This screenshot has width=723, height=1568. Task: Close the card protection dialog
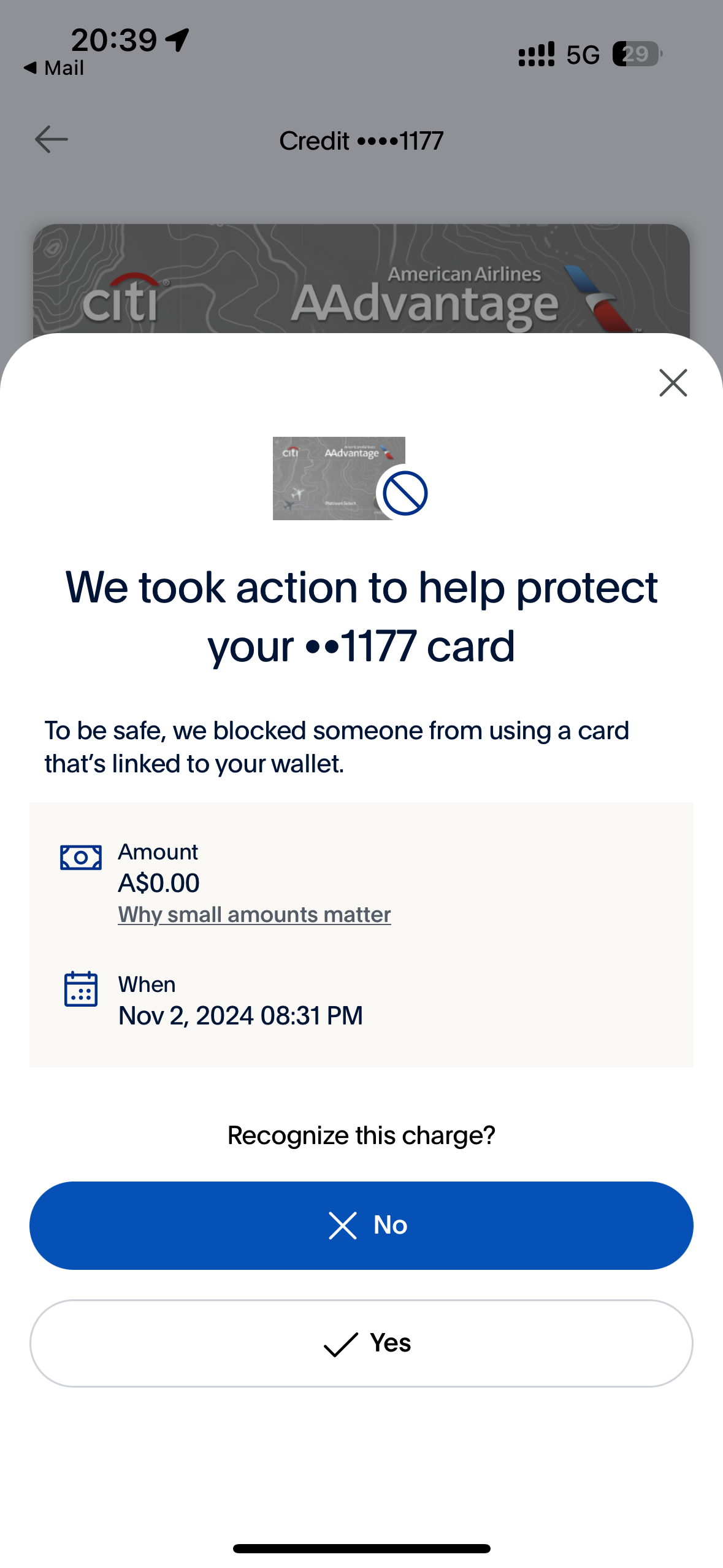pos(673,383)
